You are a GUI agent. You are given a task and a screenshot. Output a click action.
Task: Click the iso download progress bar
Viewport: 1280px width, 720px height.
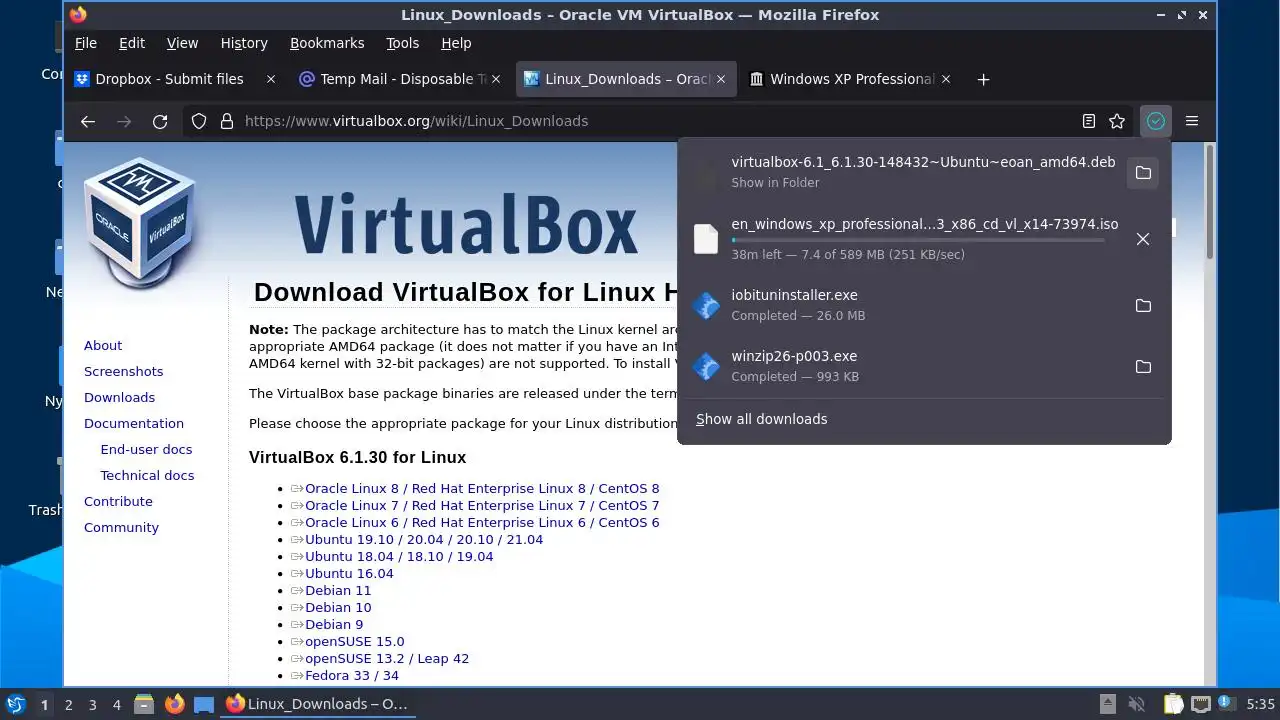[918, 240]
